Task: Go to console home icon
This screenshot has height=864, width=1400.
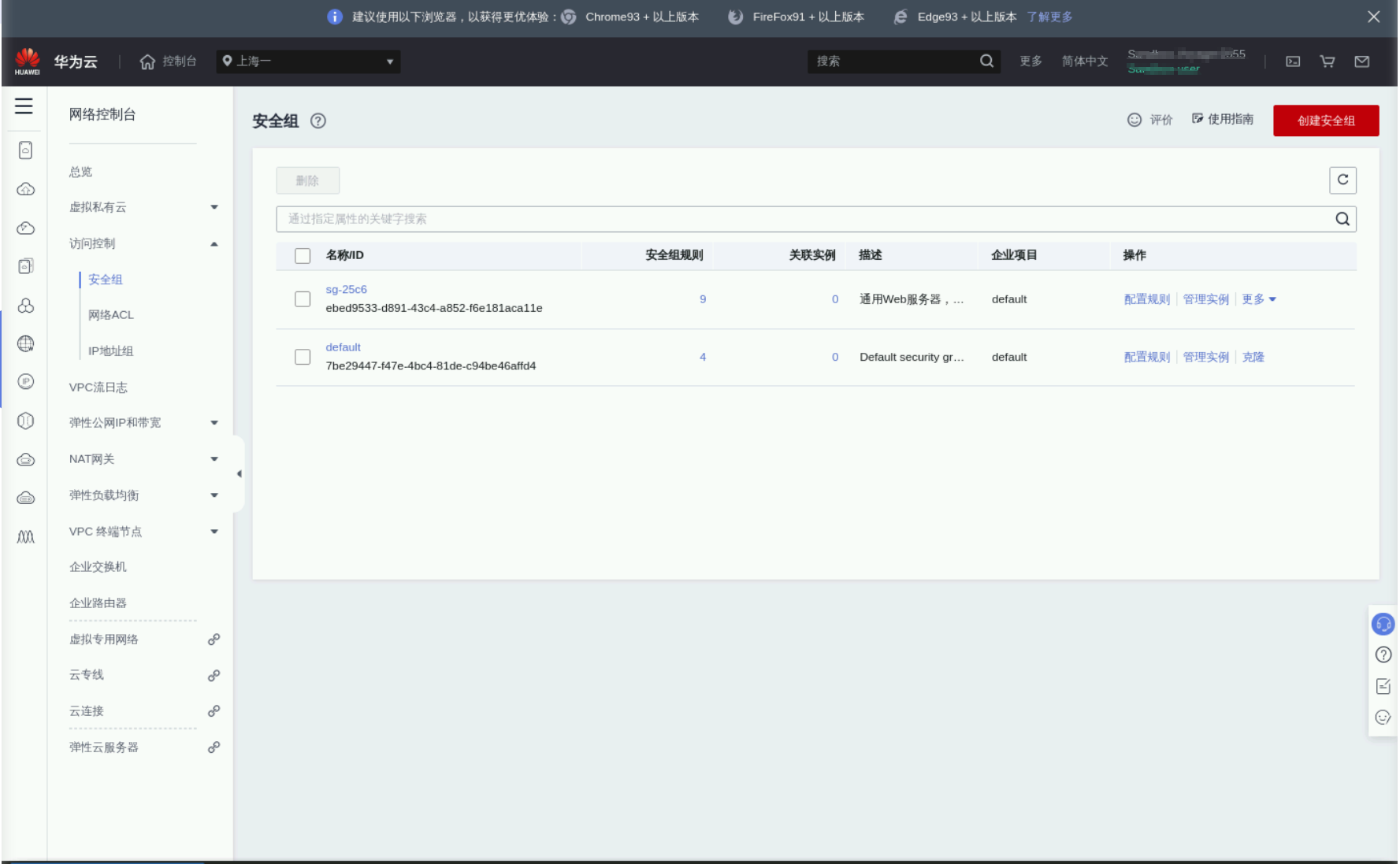Action: point(147,61)
